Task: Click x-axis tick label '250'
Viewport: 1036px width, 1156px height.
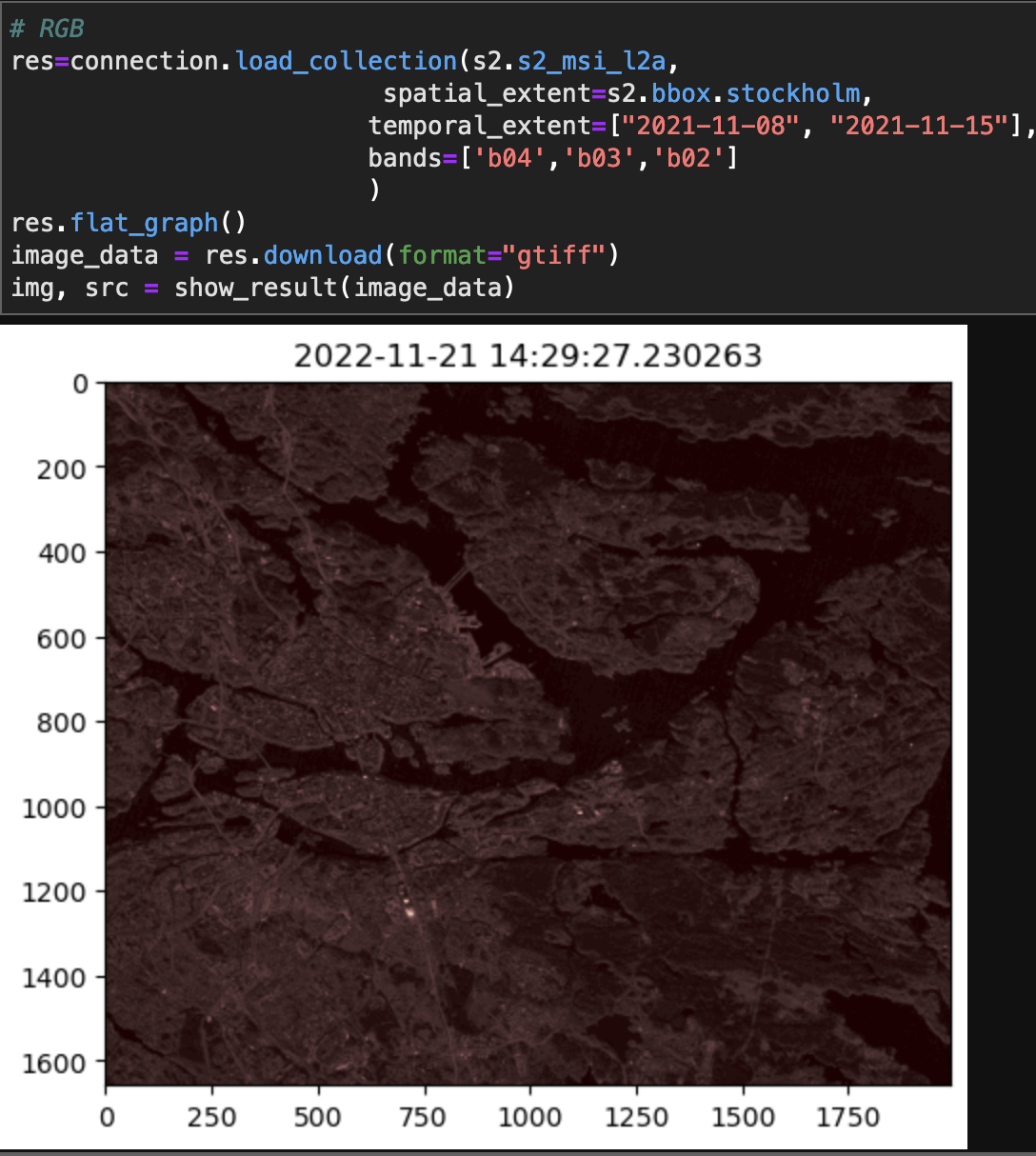Action: (211, 1117)
